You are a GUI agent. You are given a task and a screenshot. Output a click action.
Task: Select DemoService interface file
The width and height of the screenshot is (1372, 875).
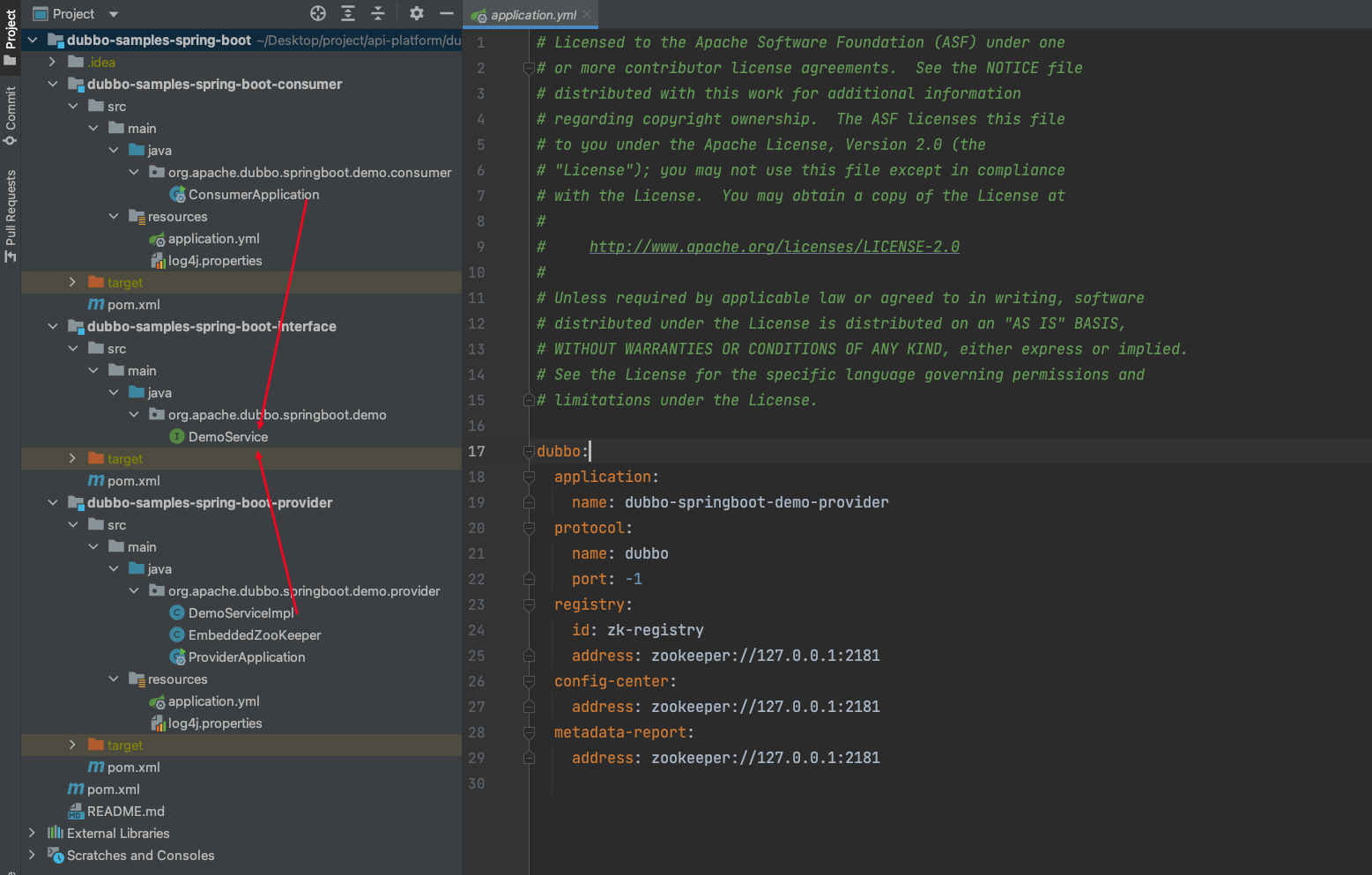click(228, 436)
